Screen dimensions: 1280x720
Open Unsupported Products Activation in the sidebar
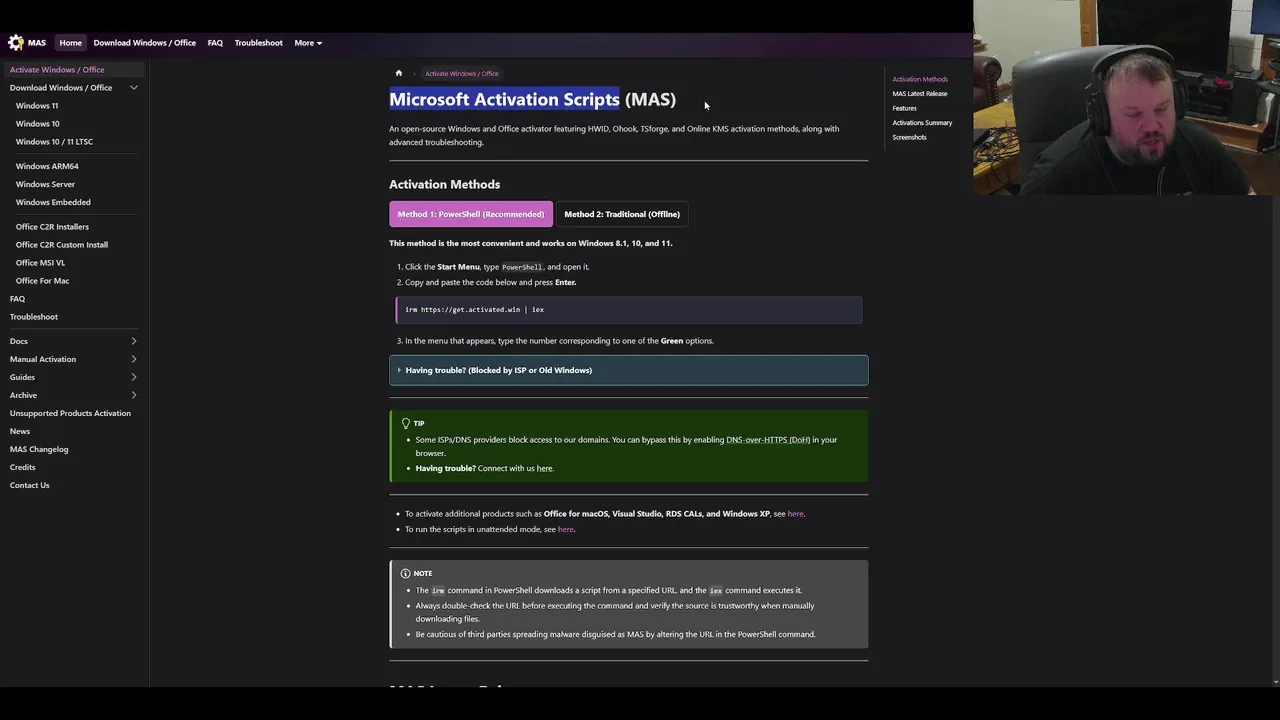(x=70, y=413)
